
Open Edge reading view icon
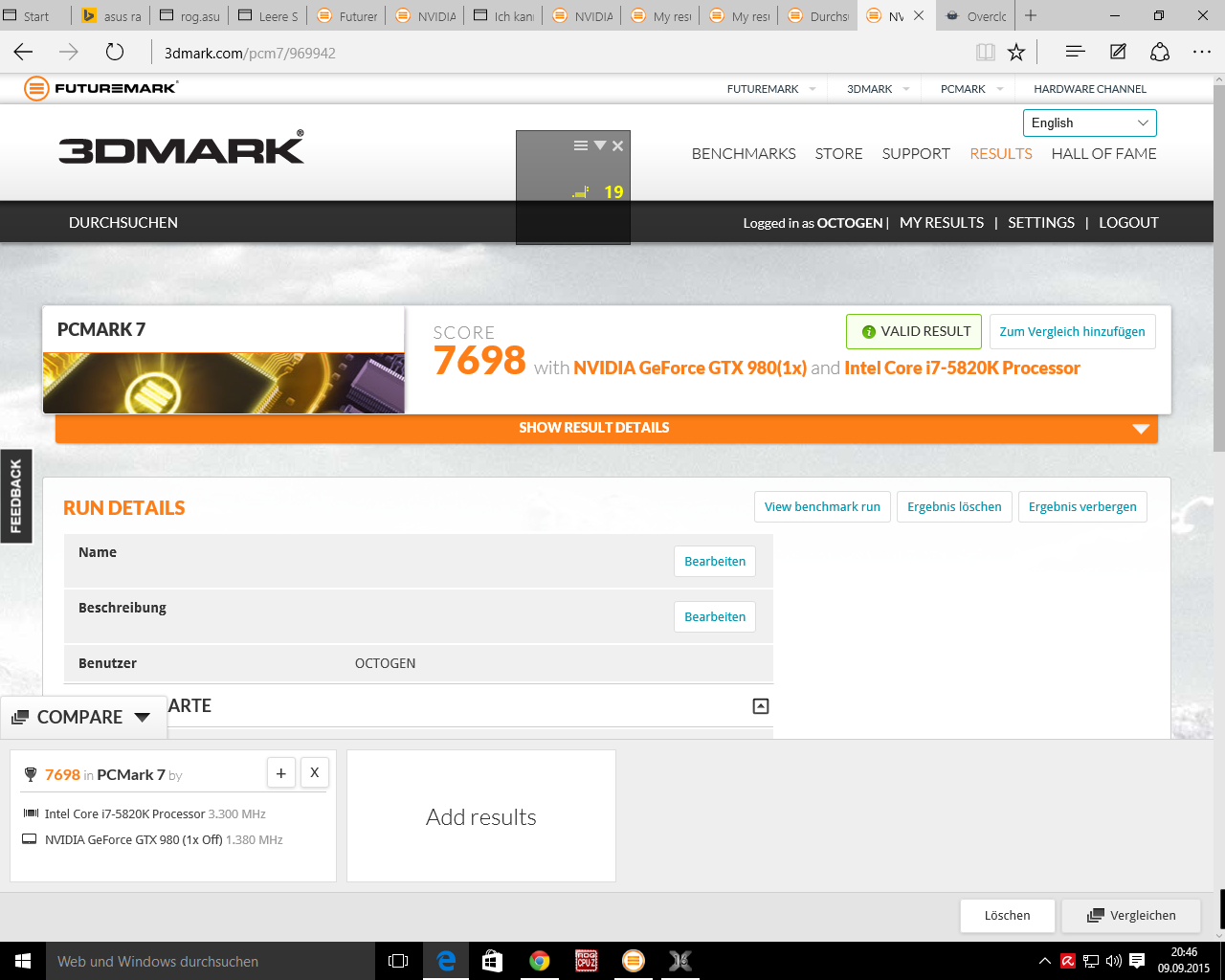(x=986, y=53)
